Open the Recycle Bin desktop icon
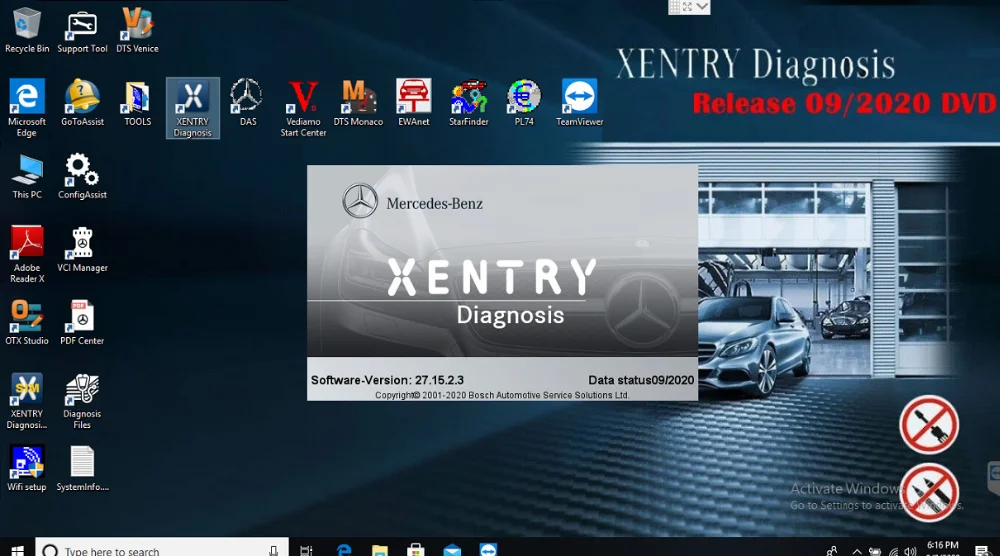The image size is (1000, 556). click(27, 30)
